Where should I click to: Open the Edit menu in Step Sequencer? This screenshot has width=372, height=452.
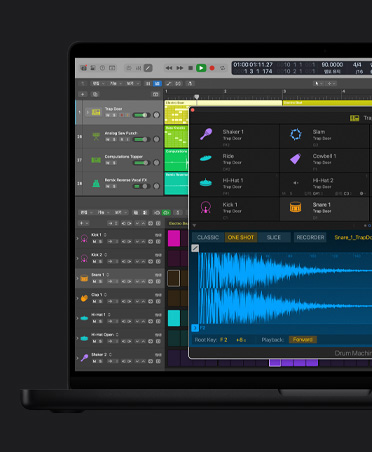tap(86, 212)
